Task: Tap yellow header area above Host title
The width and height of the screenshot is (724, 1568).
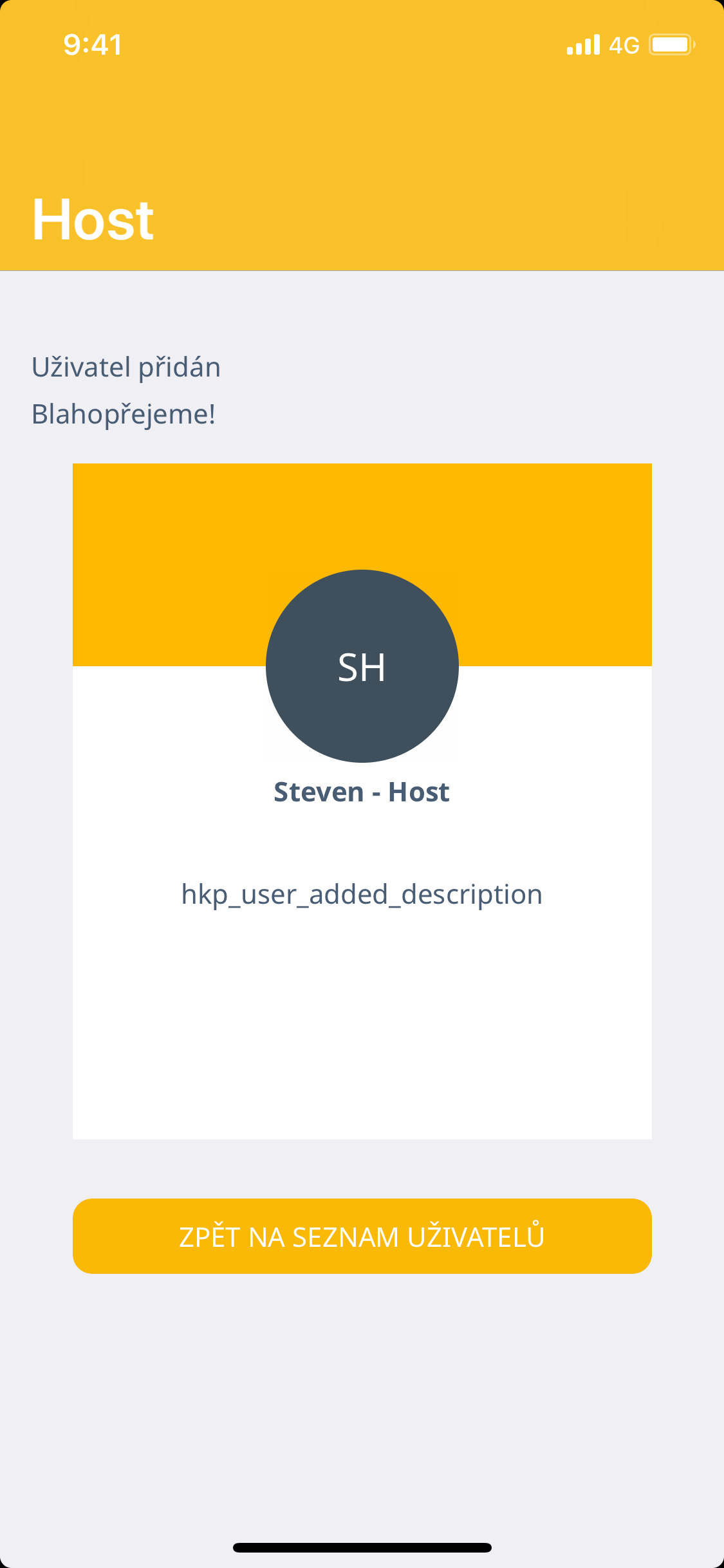Action: tap(362, 122)
